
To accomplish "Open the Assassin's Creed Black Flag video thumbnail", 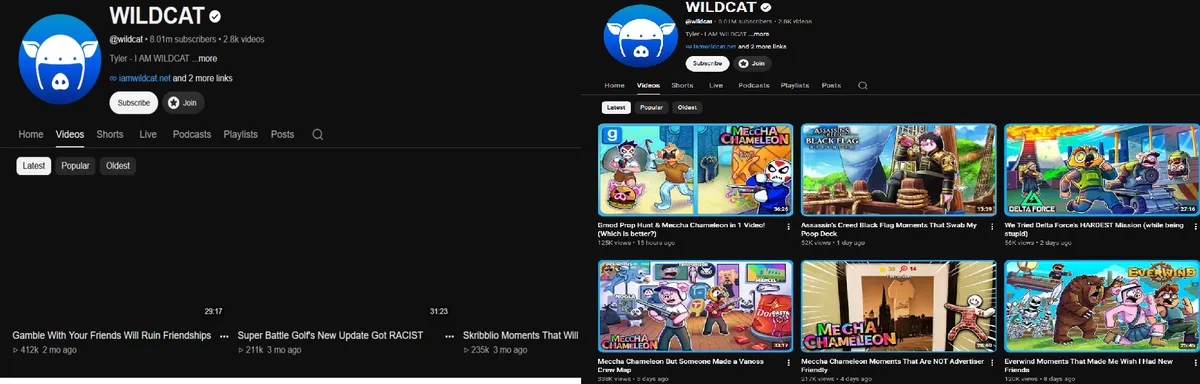I will point(898,170).
